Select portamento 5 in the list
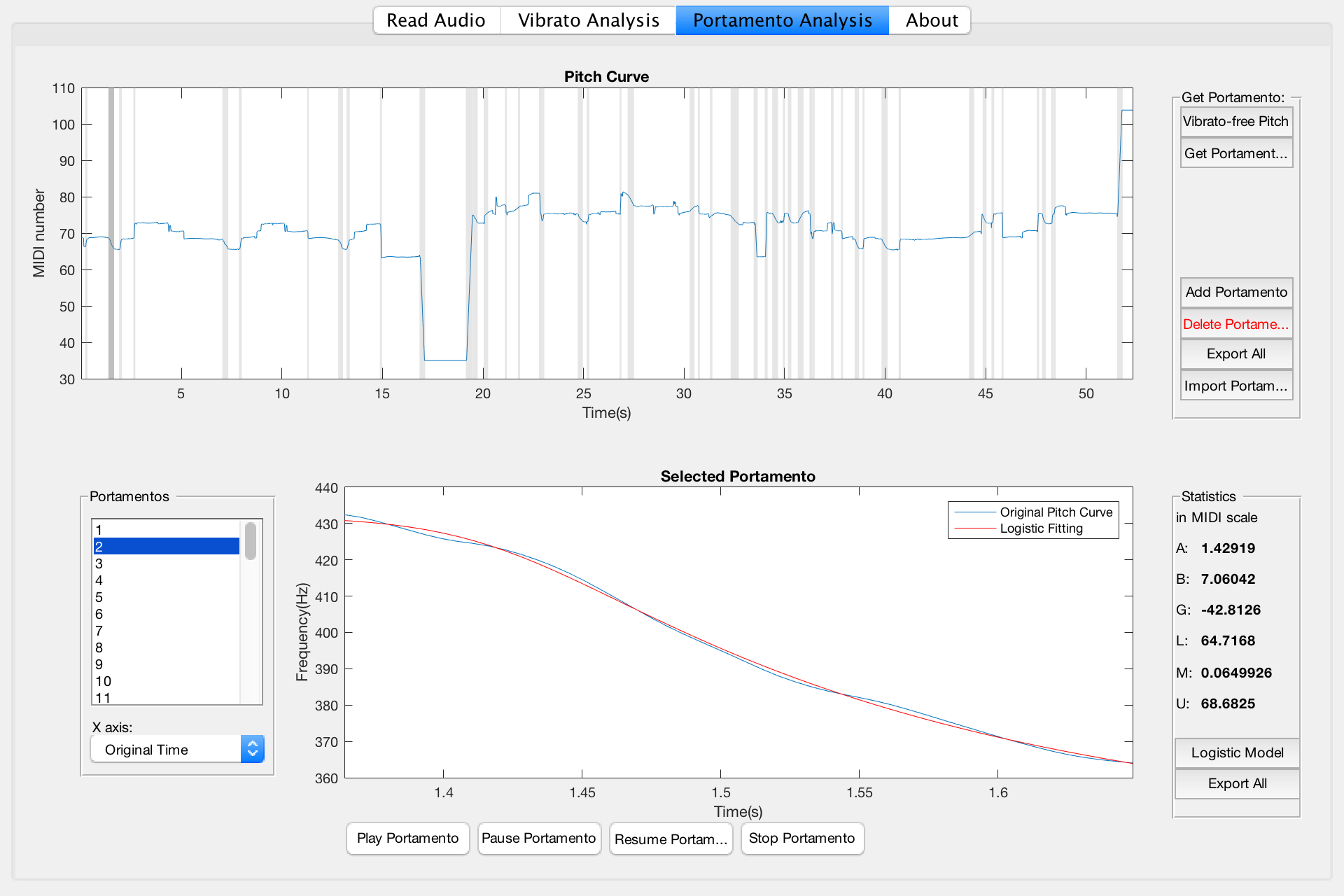The width and height of the screenshot is (1344, 896). pos(166,597)
